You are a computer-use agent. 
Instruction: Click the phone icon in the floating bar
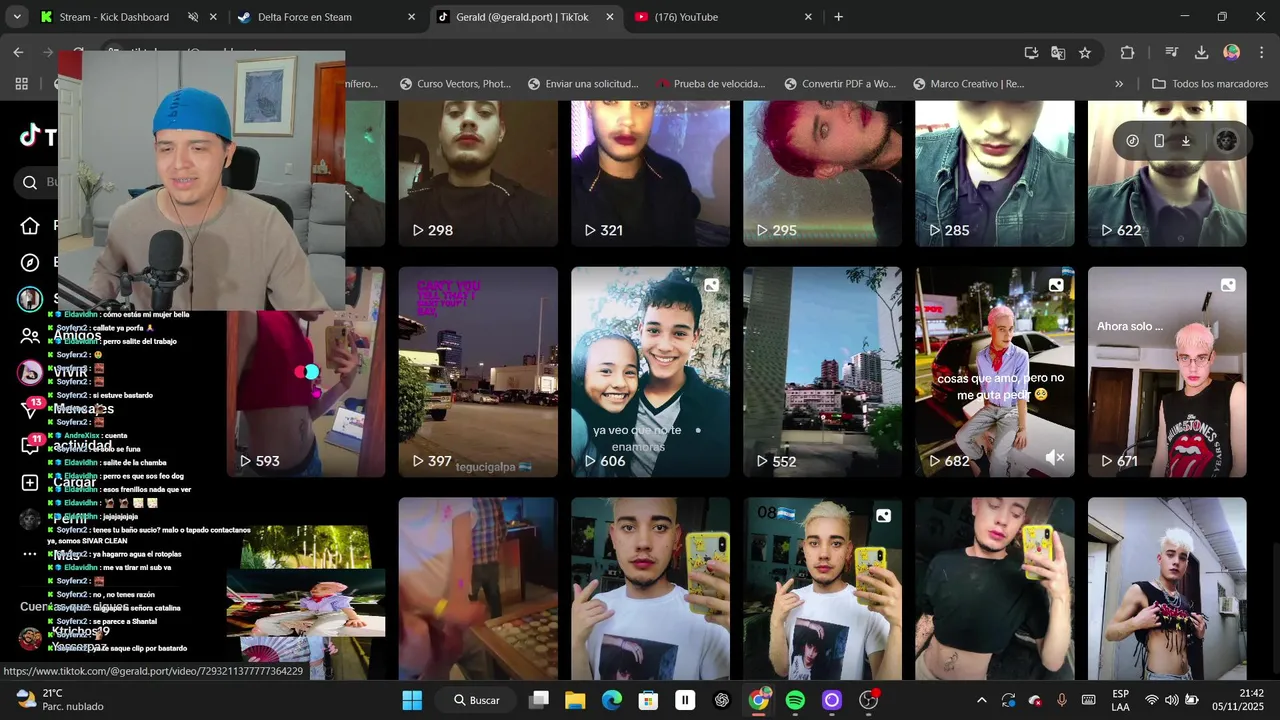click(1159, 141)
